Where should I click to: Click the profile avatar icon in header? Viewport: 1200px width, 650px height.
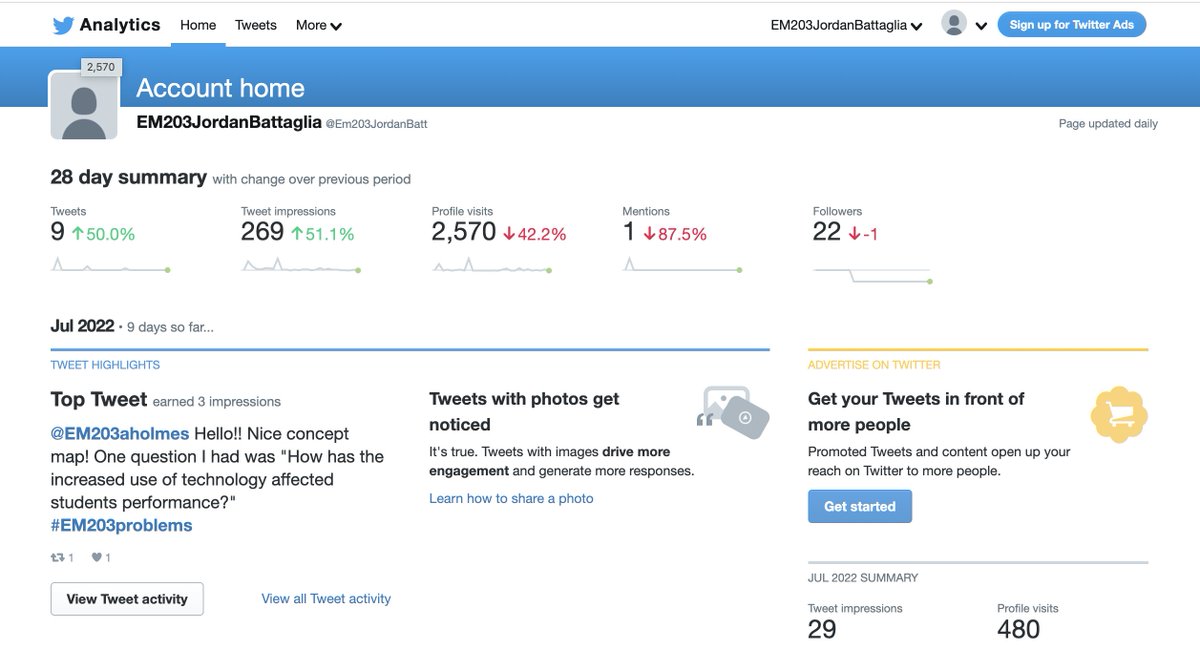pos(954,24)
